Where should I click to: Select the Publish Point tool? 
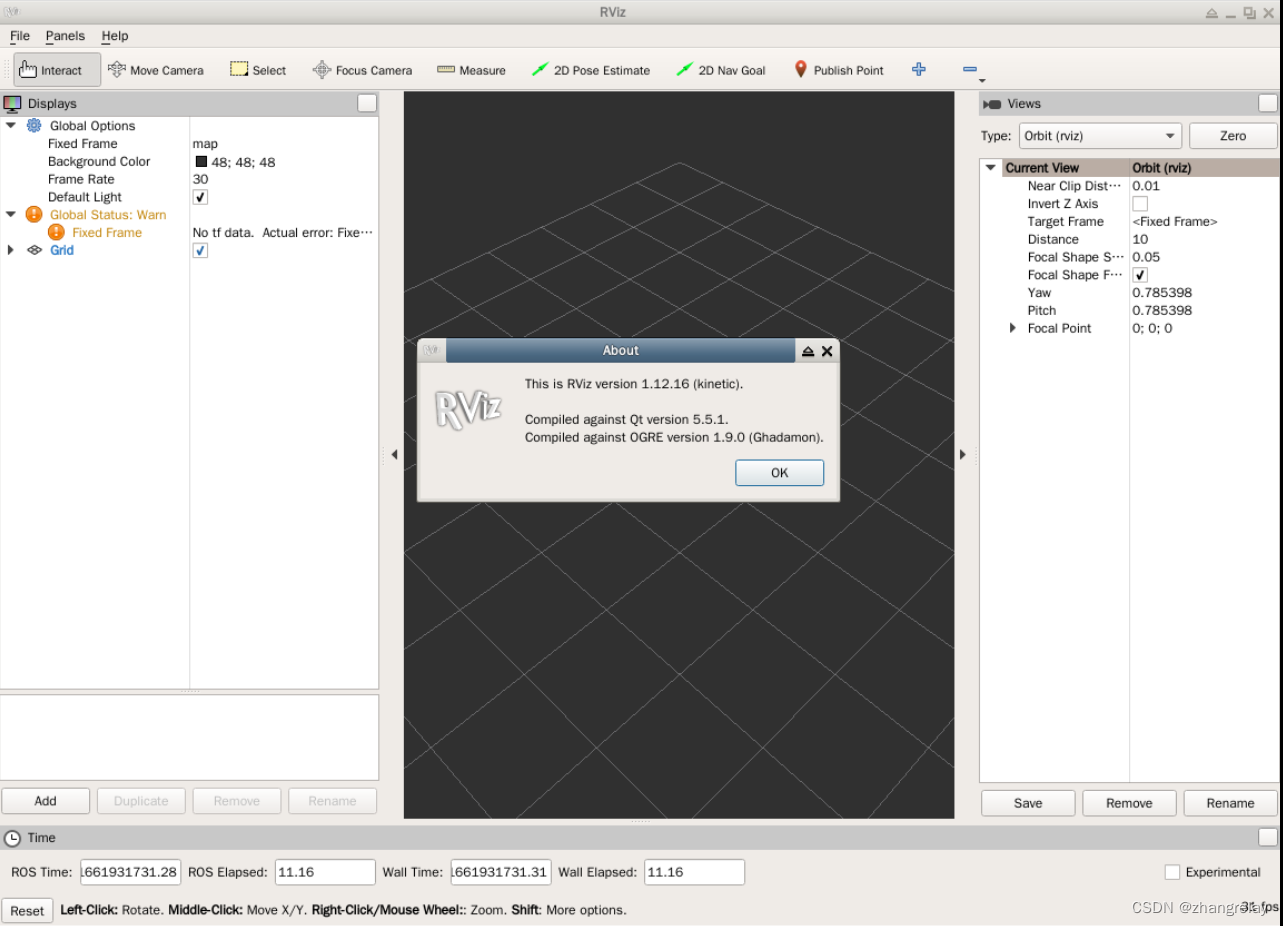tap(838, 70)
